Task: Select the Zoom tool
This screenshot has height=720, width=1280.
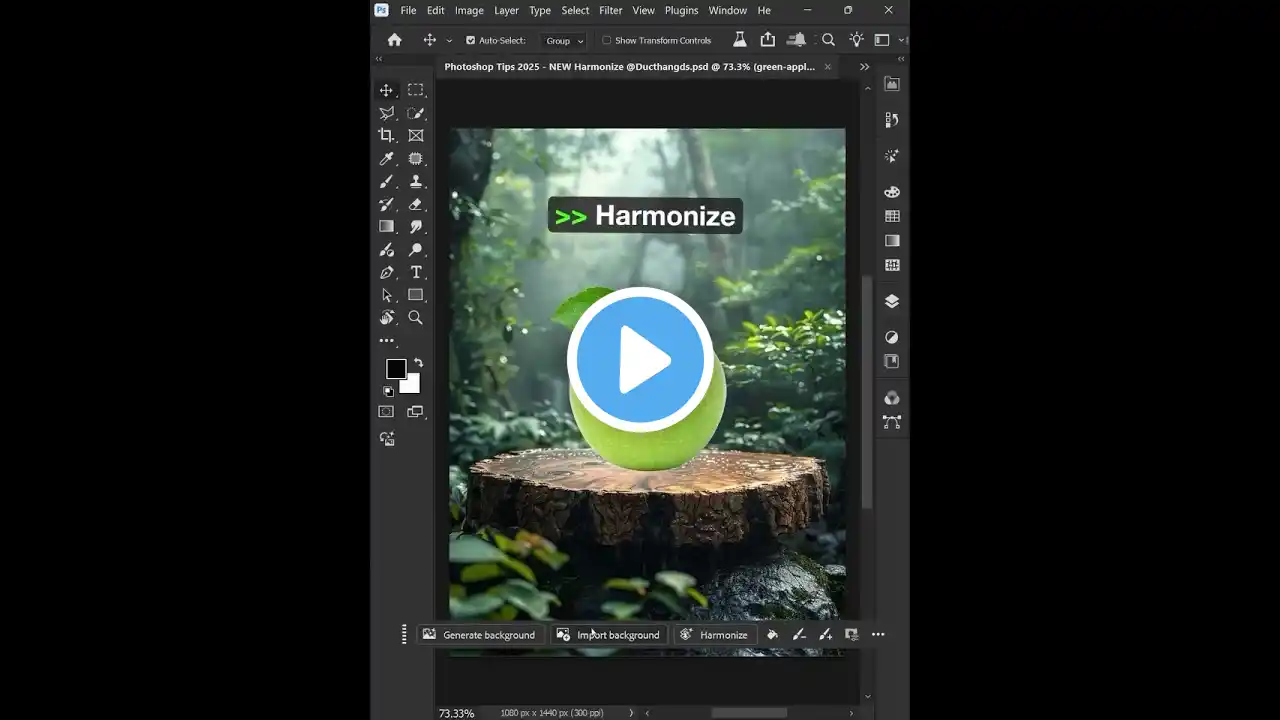Action: click(x=416, y=318)
